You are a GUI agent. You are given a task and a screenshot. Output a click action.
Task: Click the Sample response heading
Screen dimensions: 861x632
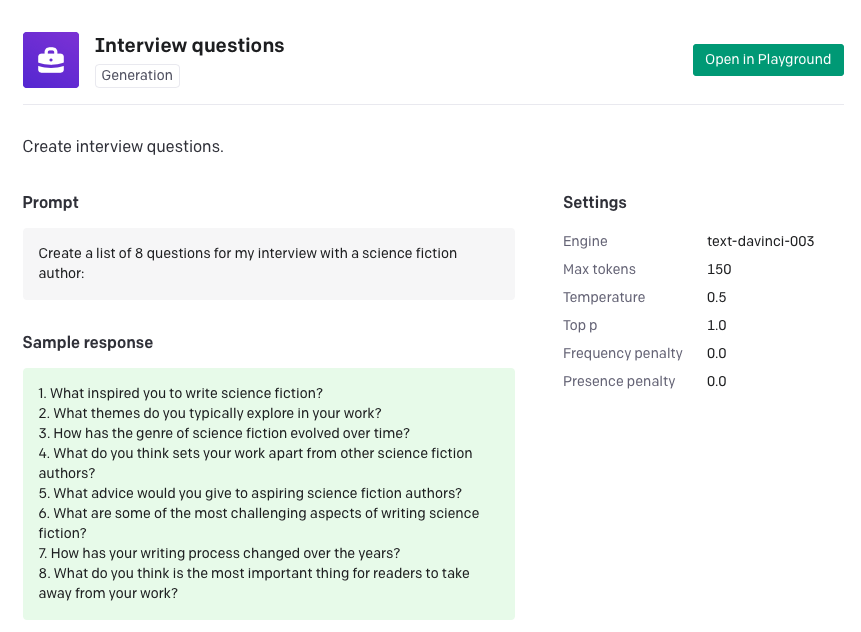click(x=88, y=342)
